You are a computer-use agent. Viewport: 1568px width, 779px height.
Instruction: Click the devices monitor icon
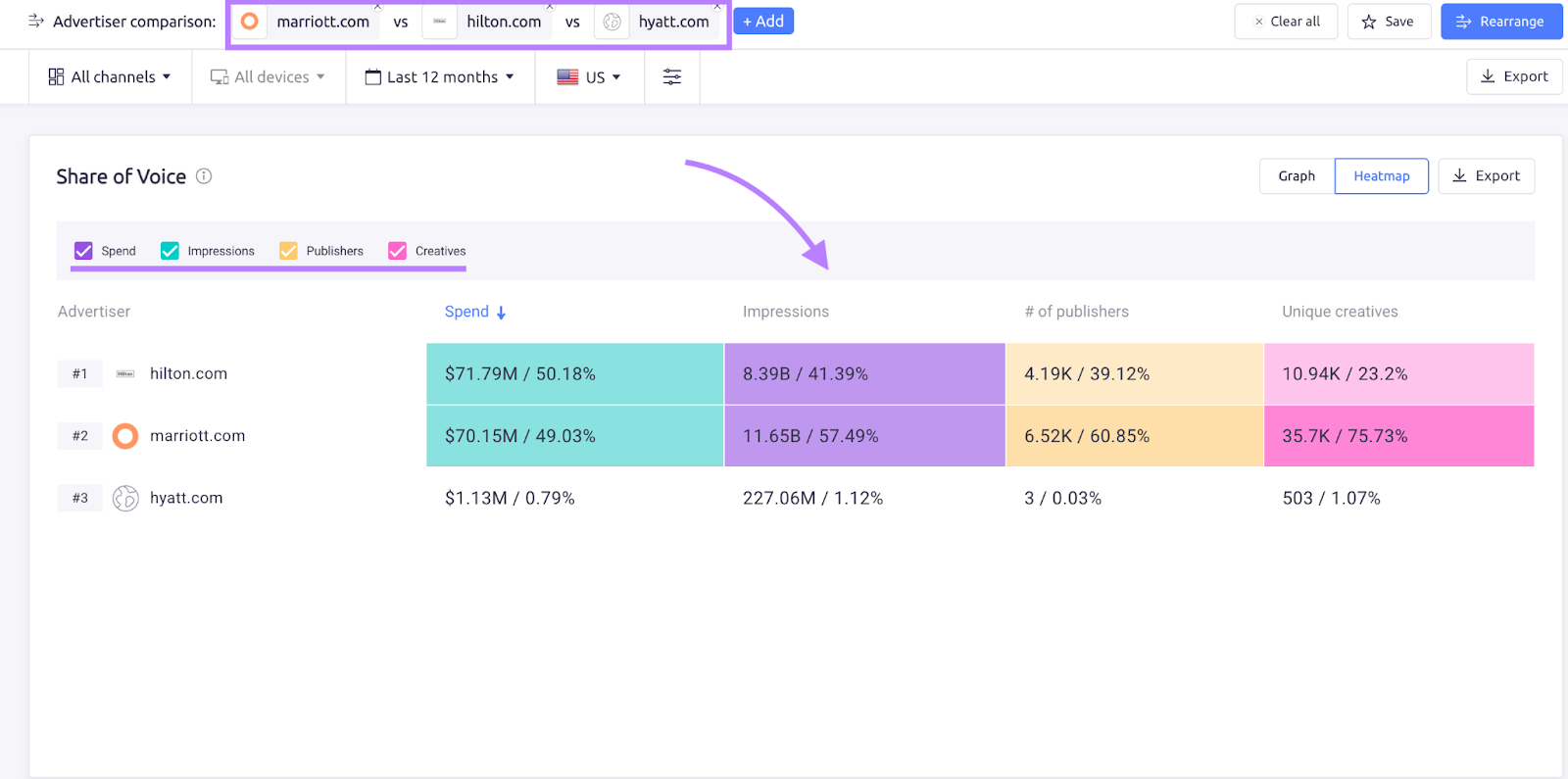[x=220, y=76]
